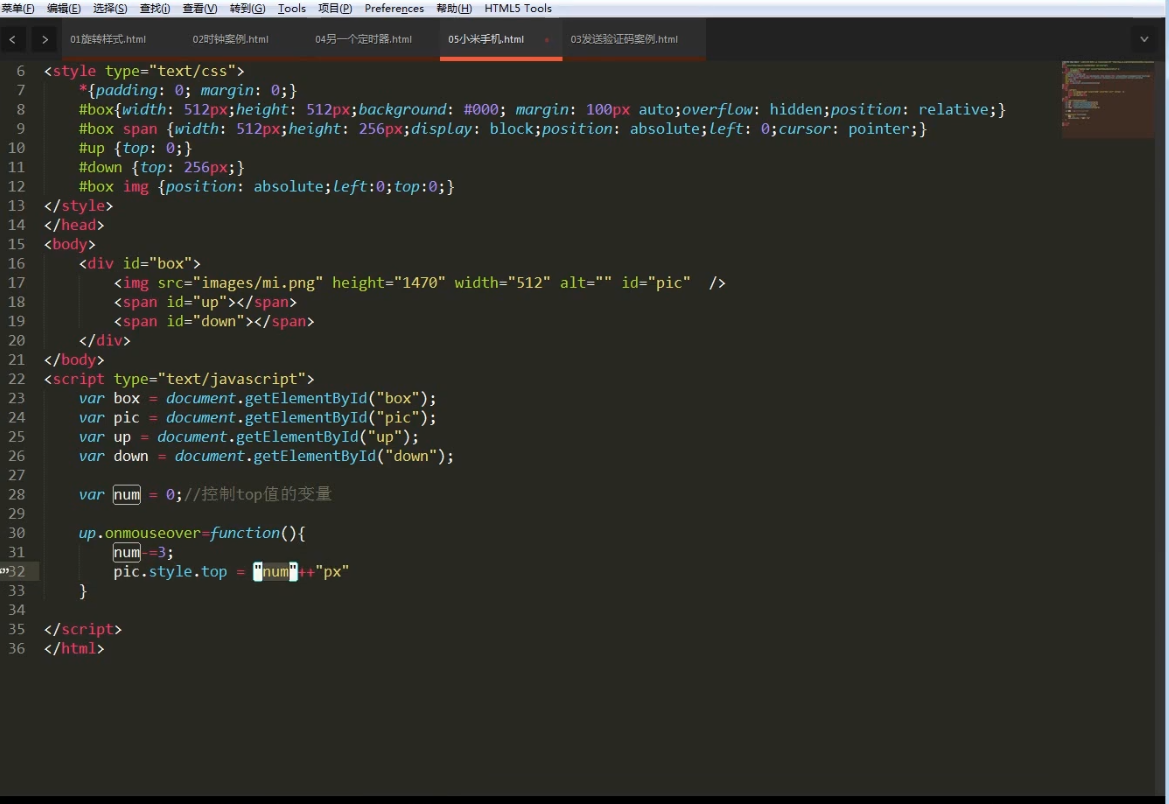Click line number 36 in gutter
The image size is (1169, 804).
pyautogui.click(x=16, y=648)
